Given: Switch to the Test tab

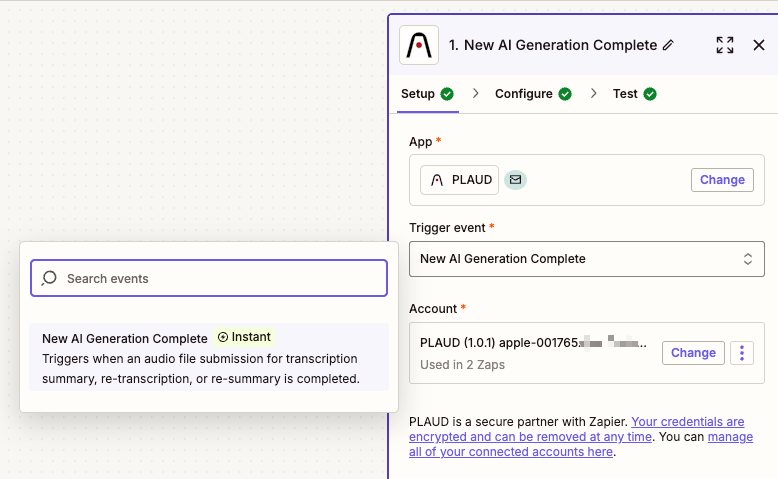Looking at the screenshot, I should coord(635,94).
